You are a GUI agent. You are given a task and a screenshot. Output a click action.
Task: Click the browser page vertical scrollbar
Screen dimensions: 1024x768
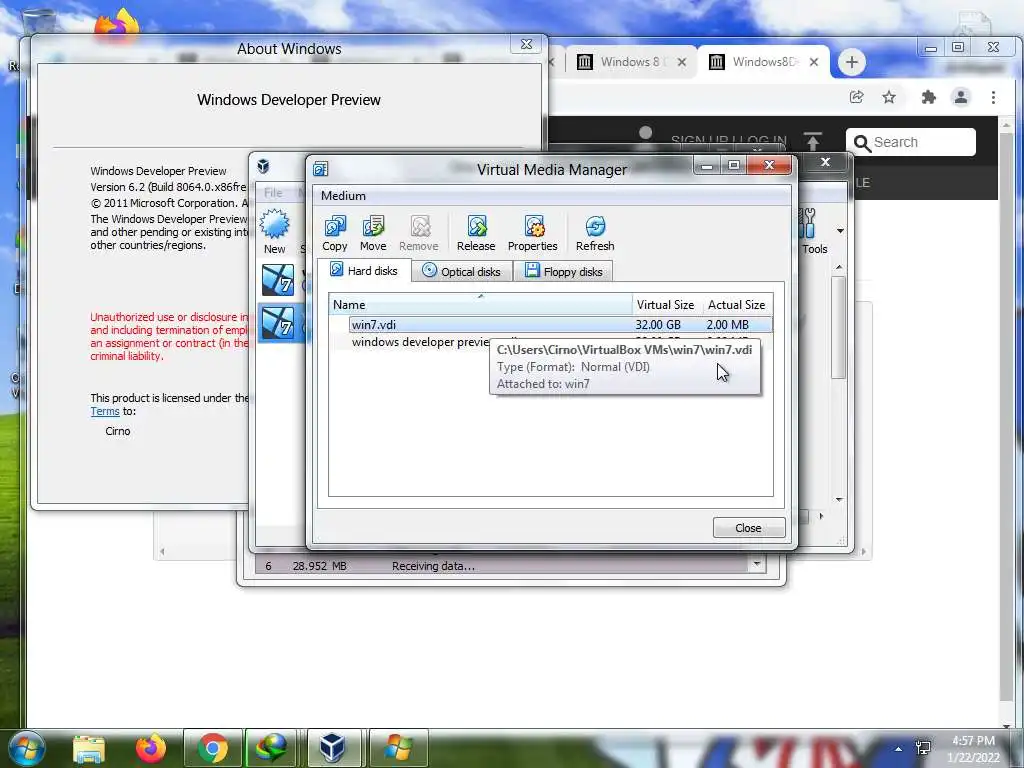coord(1007,418)
